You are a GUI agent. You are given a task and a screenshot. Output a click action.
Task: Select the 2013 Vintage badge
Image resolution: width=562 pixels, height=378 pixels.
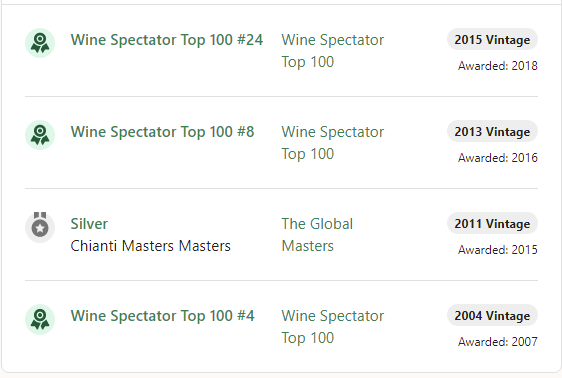click(492, 131)
